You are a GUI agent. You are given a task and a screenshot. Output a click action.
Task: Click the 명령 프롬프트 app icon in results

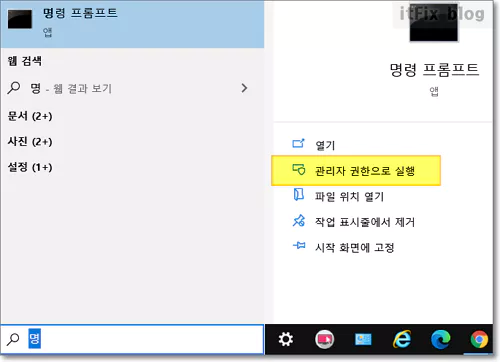[20, 19]
